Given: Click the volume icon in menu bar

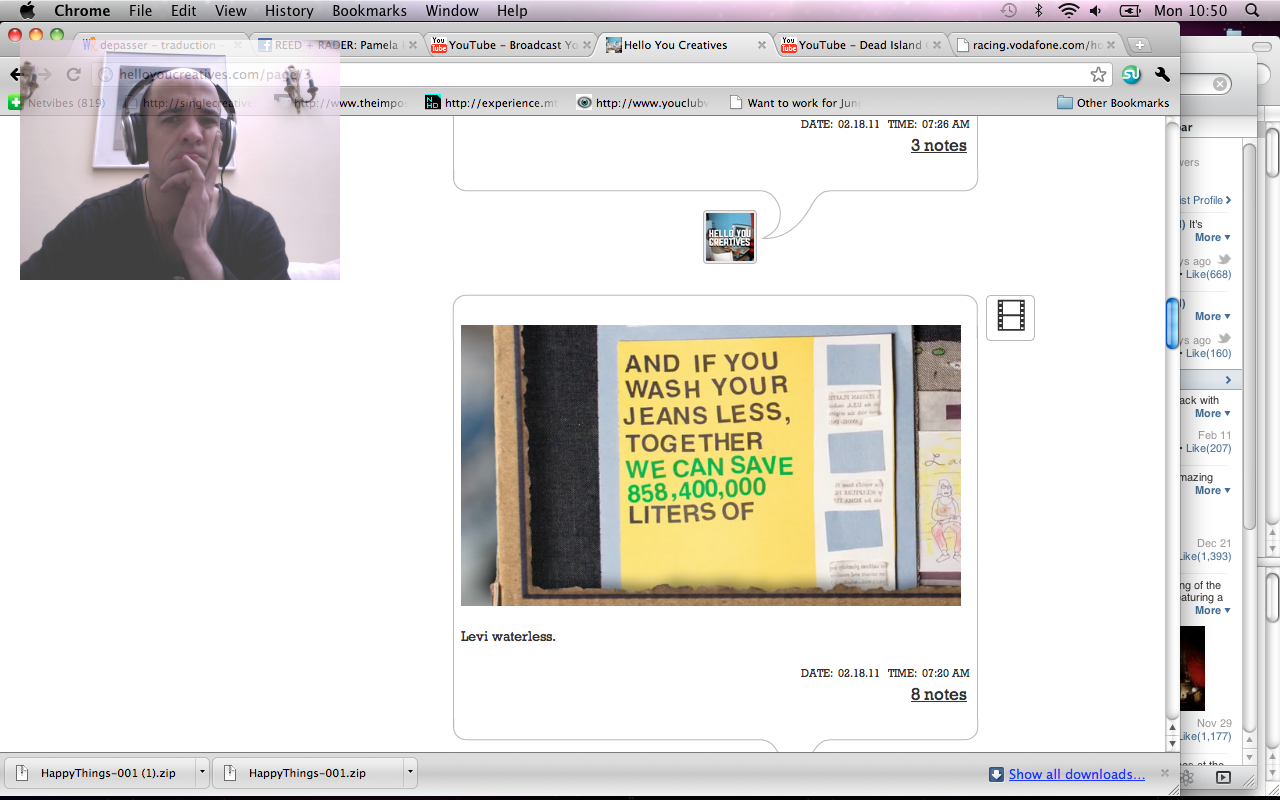Looking at the screenshot, I should coord(1096,11).
